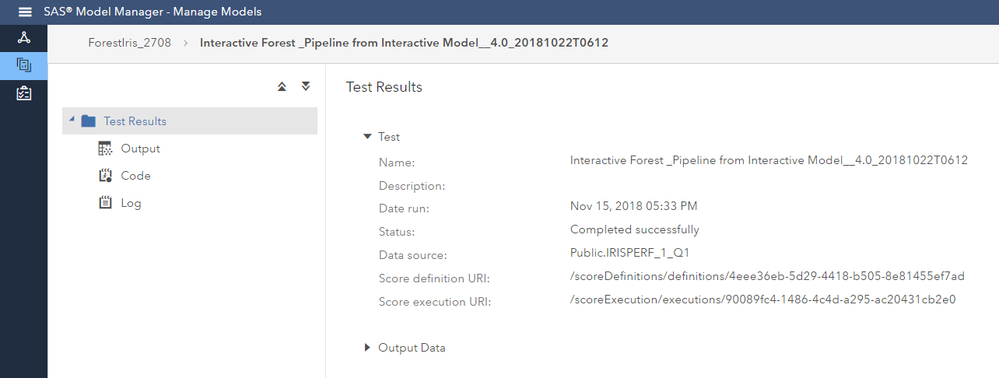Select the Manage Models sidebar icon

pos(24,65)
